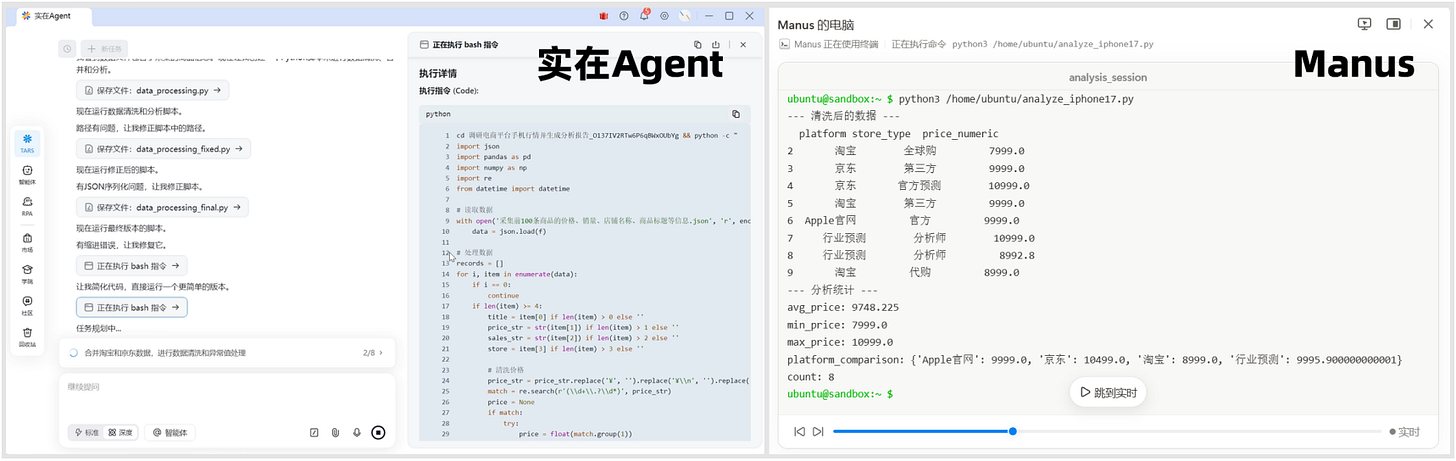1456x461 pixels.
Task: Click the paperclip attachment icon
Action: [336, 433]
